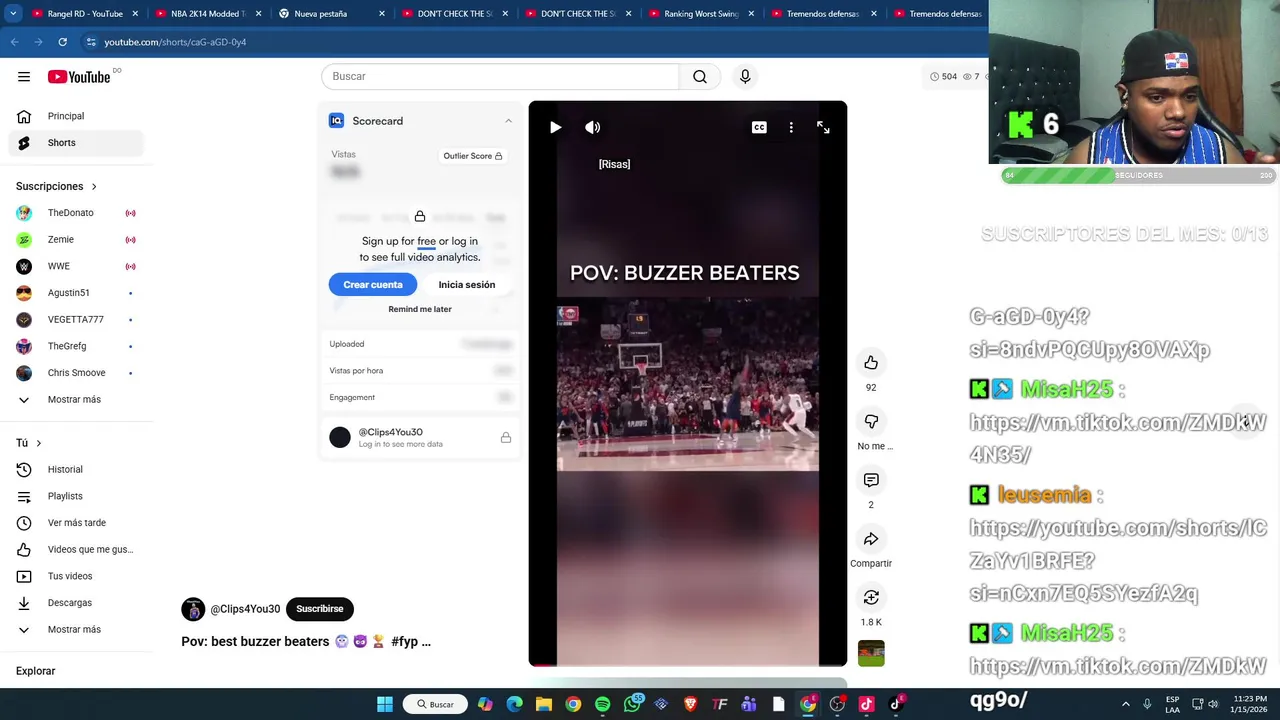The height and width of the screenshot is (720, 1280).
Task: Click the magnifier search button
Action: coord(700,77)
